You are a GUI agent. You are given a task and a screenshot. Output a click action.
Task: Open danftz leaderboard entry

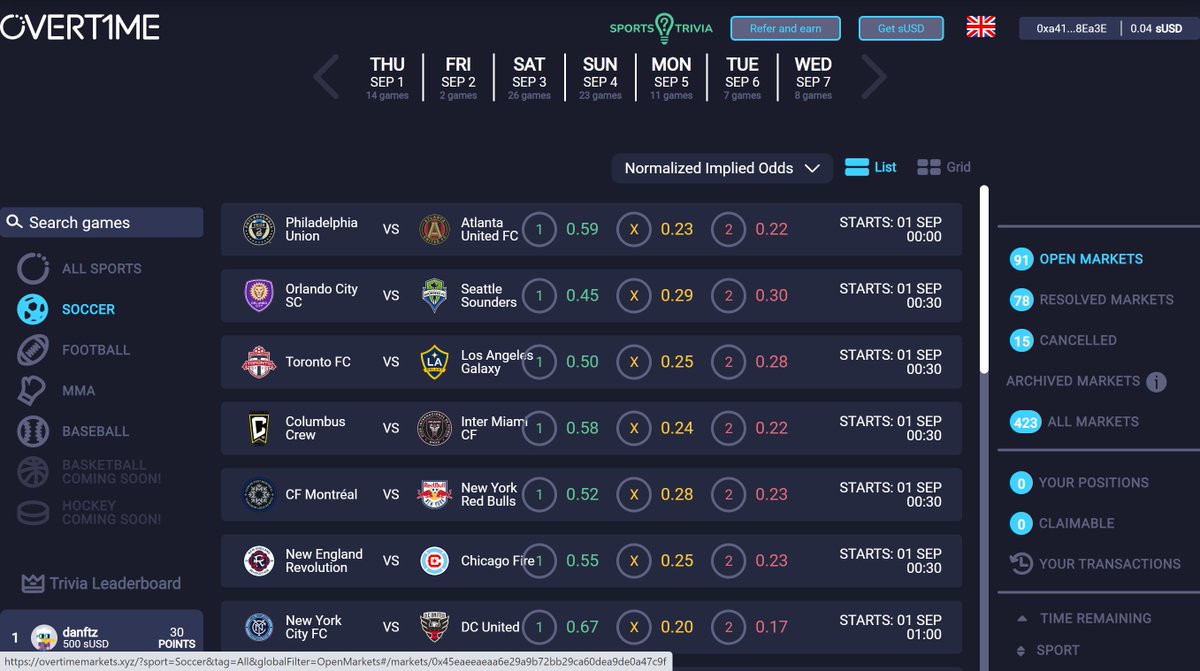(x=101, y=638)
